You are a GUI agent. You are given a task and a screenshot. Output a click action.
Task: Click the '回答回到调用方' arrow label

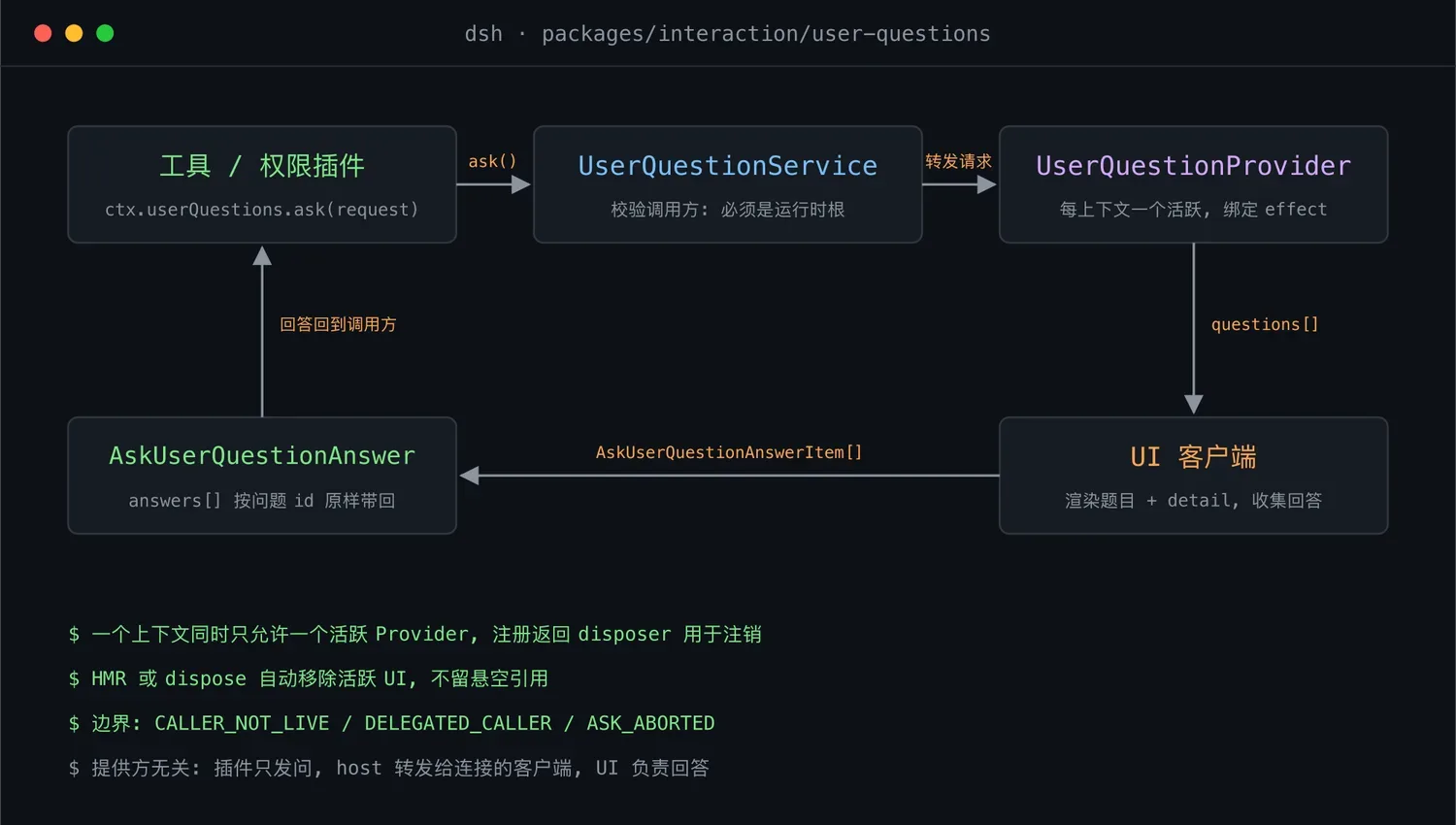[338, 324]
